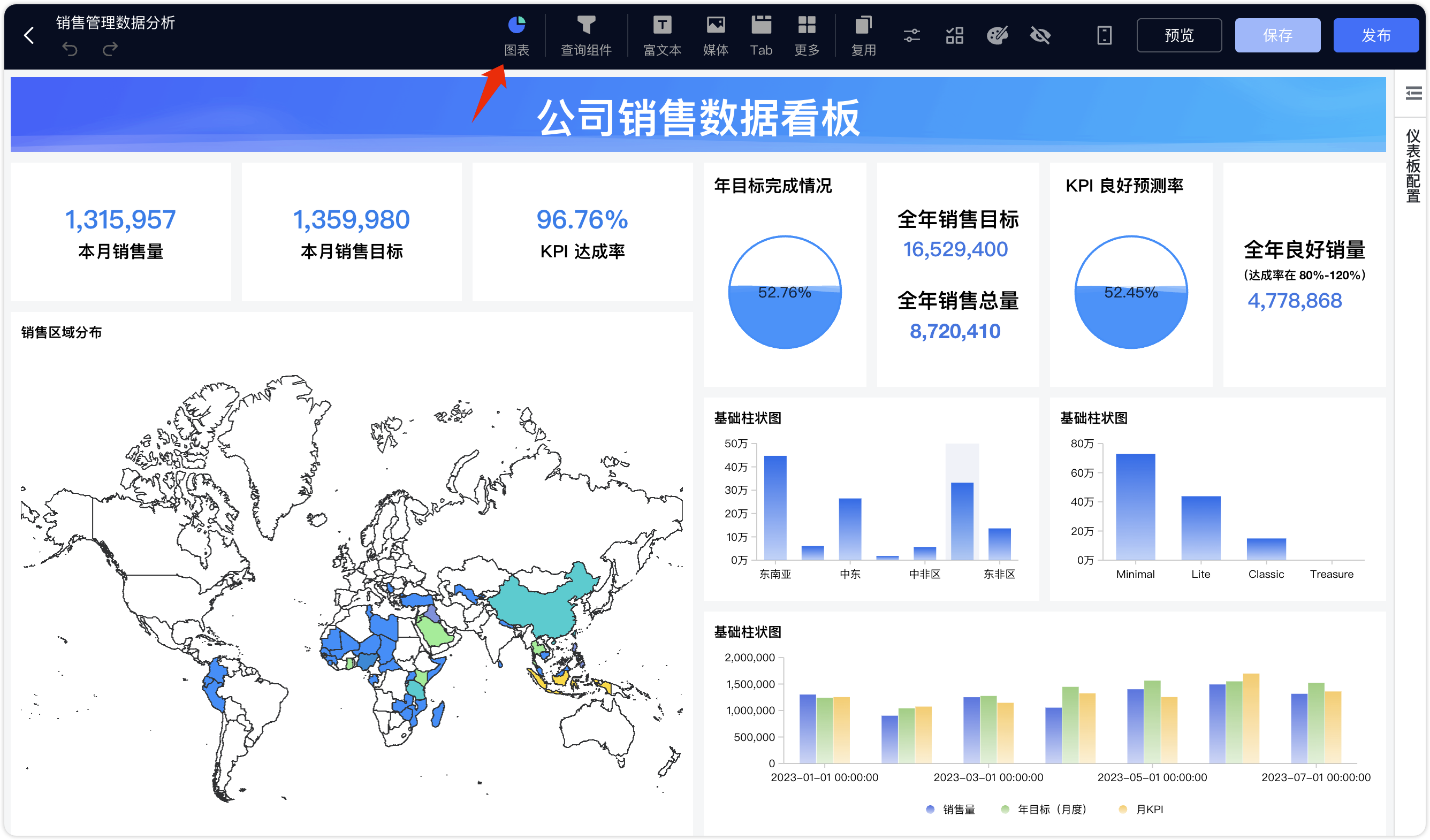Click the 2023-01-01 axis label
1430x840 pixels.
click(824, 777)
